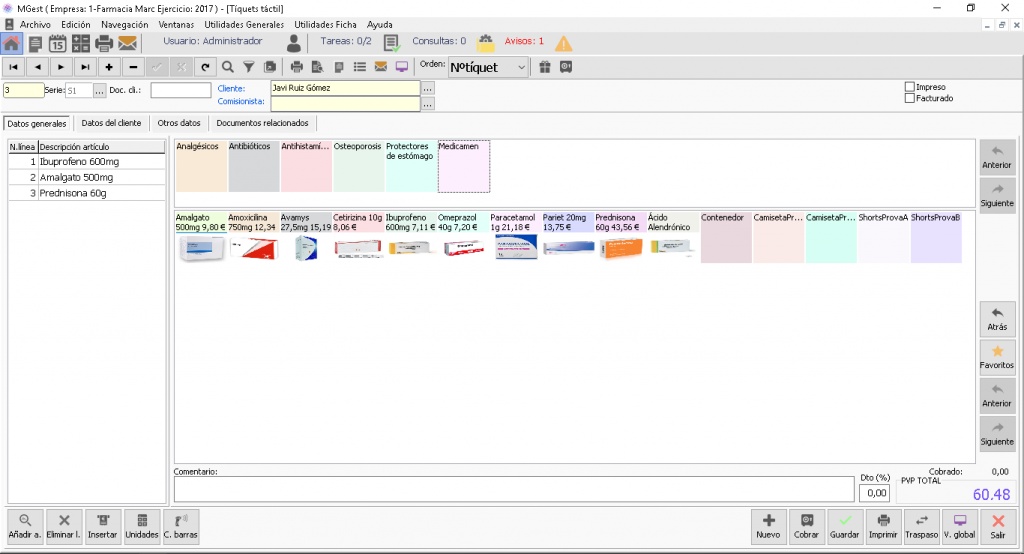Click the search magnifier in navigation toolbar

point(228,67)
